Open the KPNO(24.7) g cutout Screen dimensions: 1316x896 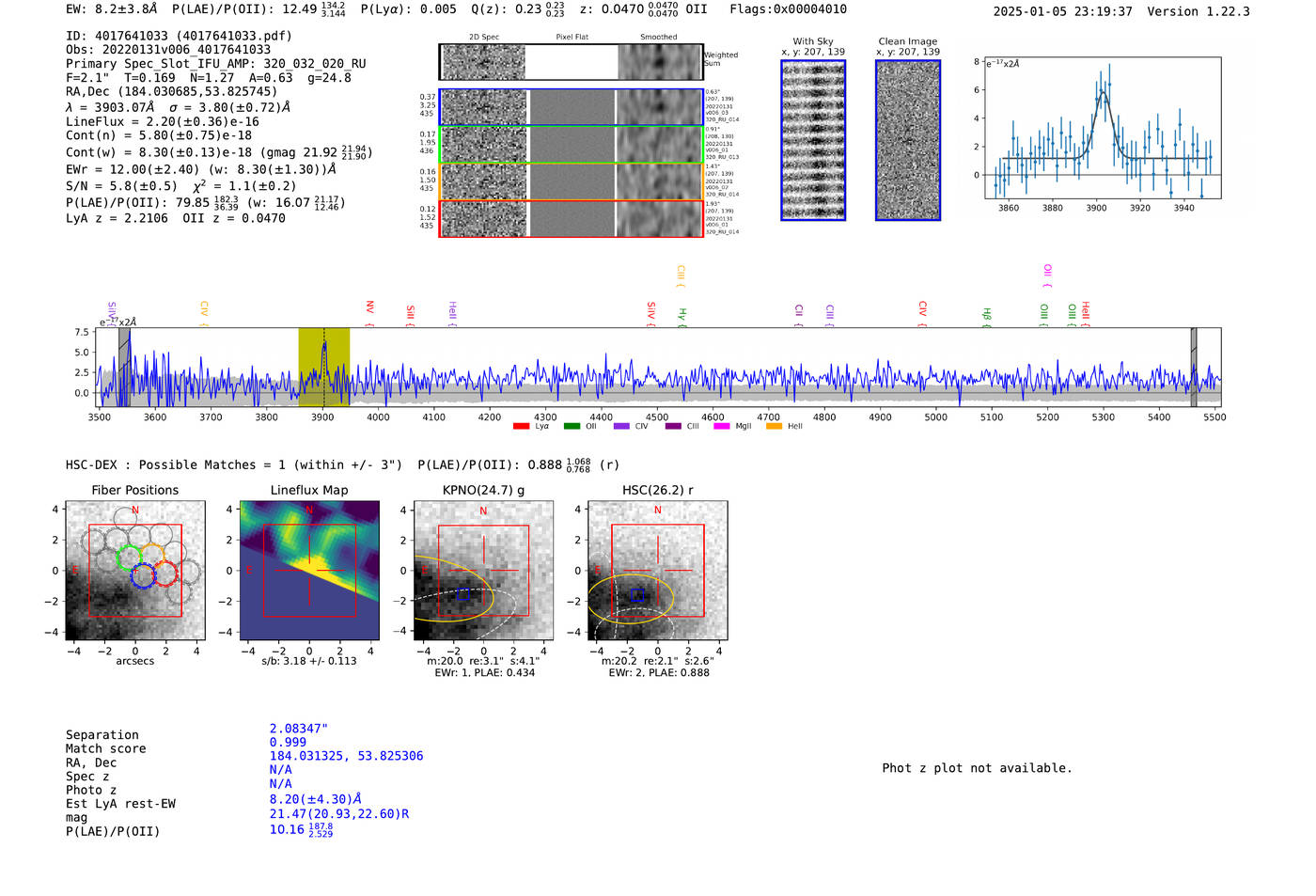click(x=483, y=571)
